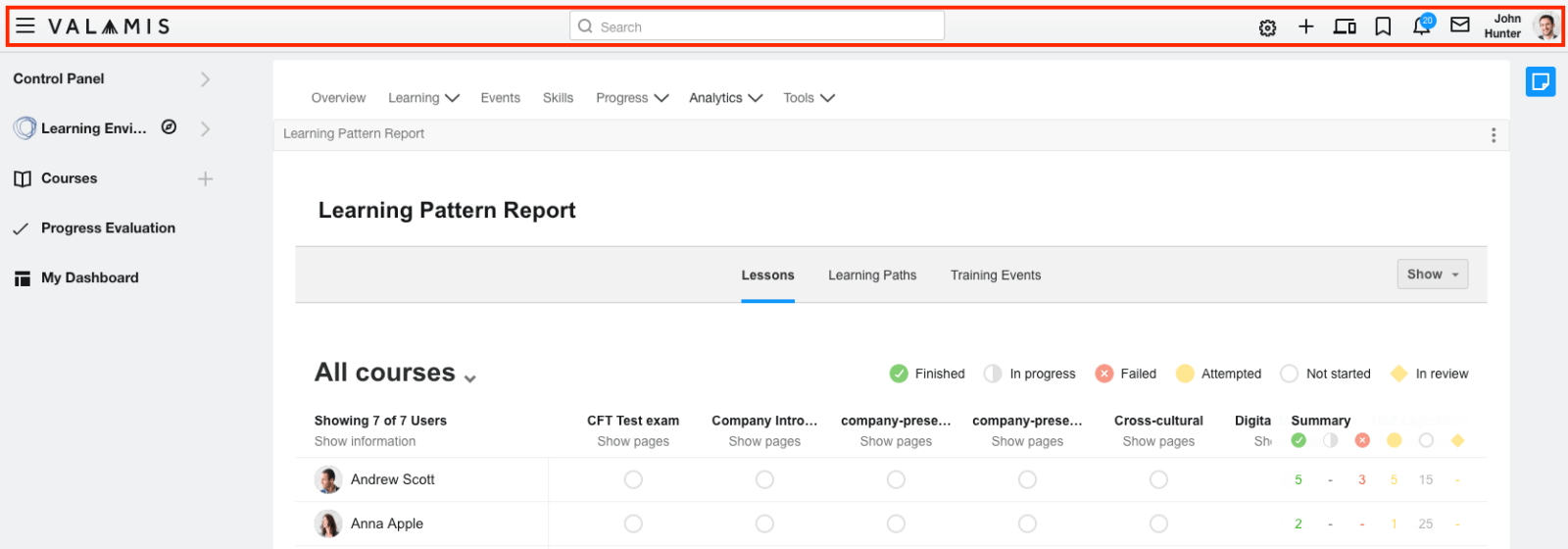The height and width of the screenshot is (549, 1568).
Task: Open the hamburger menu icon
Action: click(x=25, y=26)
